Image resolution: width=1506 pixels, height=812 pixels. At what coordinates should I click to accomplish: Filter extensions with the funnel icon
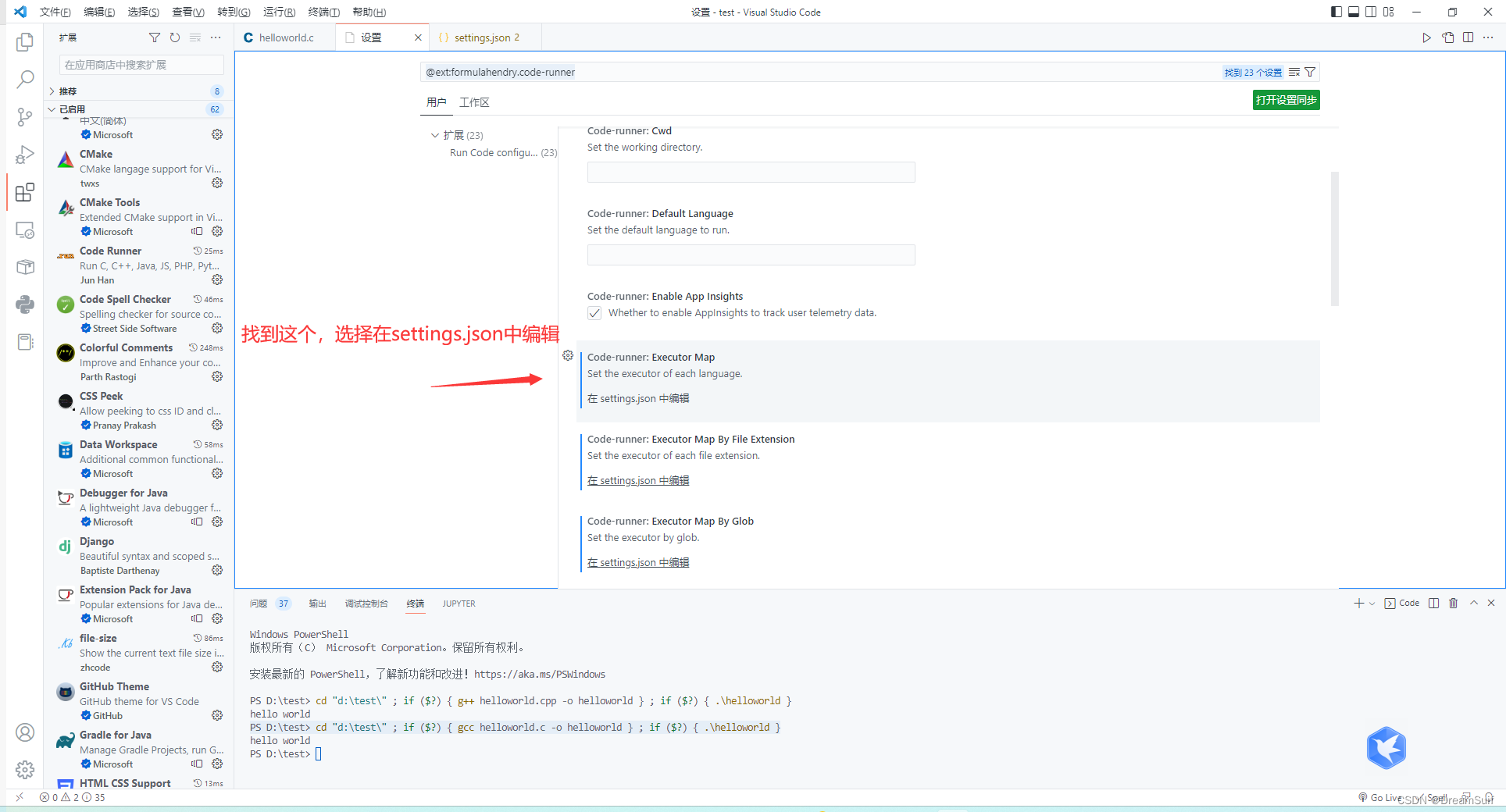[155, 37]
